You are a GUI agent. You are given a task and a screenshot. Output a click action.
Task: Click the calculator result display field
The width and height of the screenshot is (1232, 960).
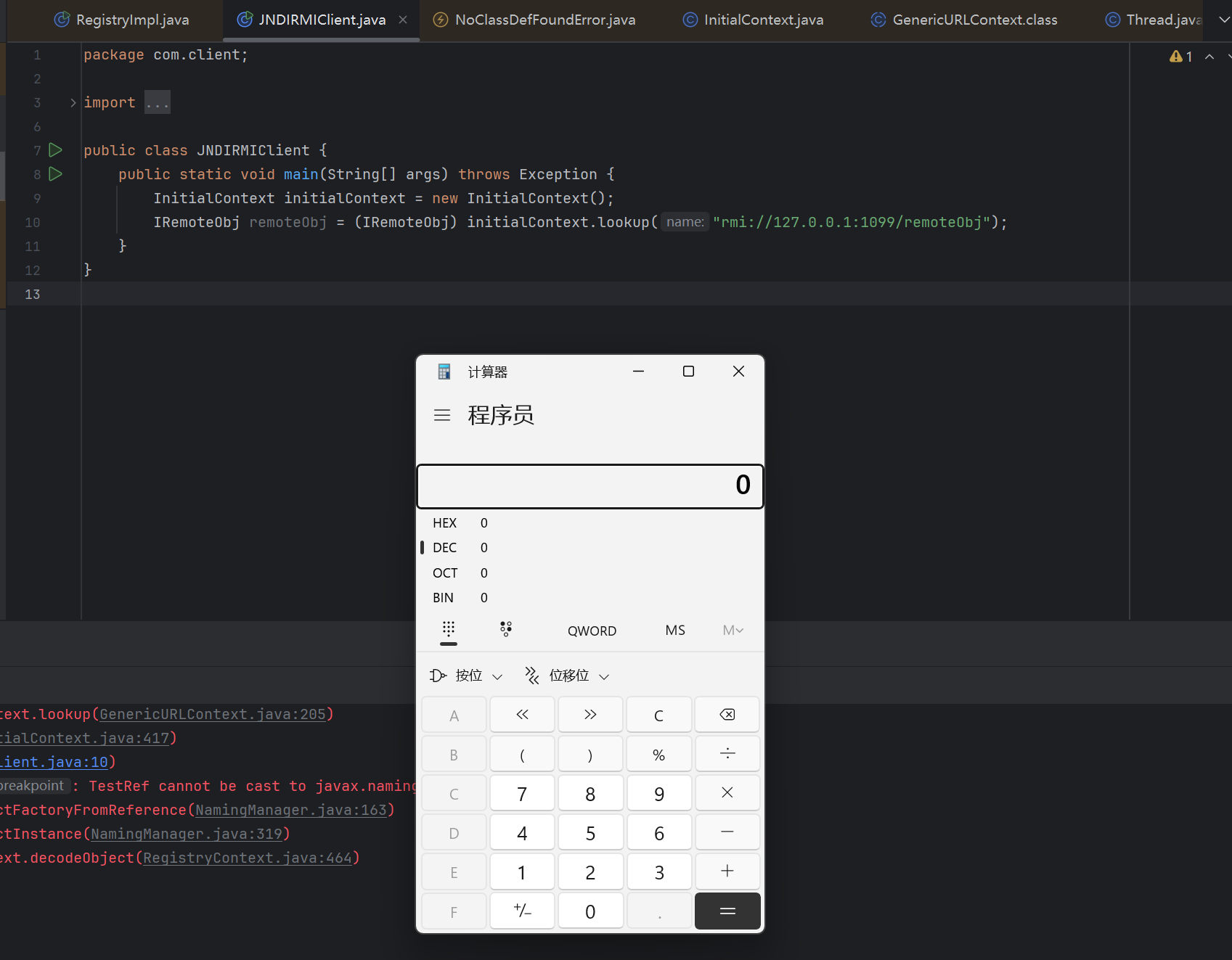[x=590, y=486]
